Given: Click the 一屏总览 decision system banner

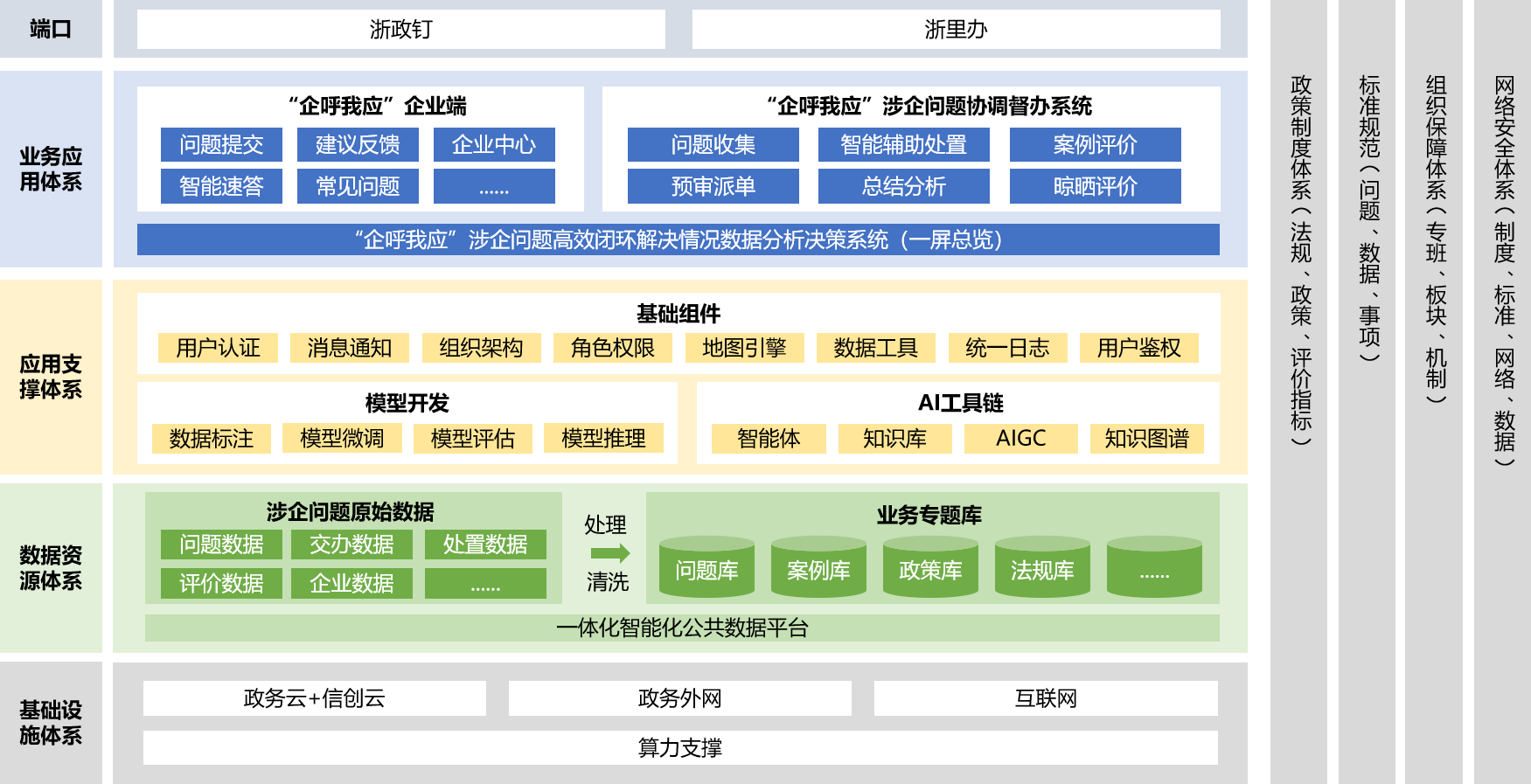Looking at the screenshot, I should click(x=678, y=239).
